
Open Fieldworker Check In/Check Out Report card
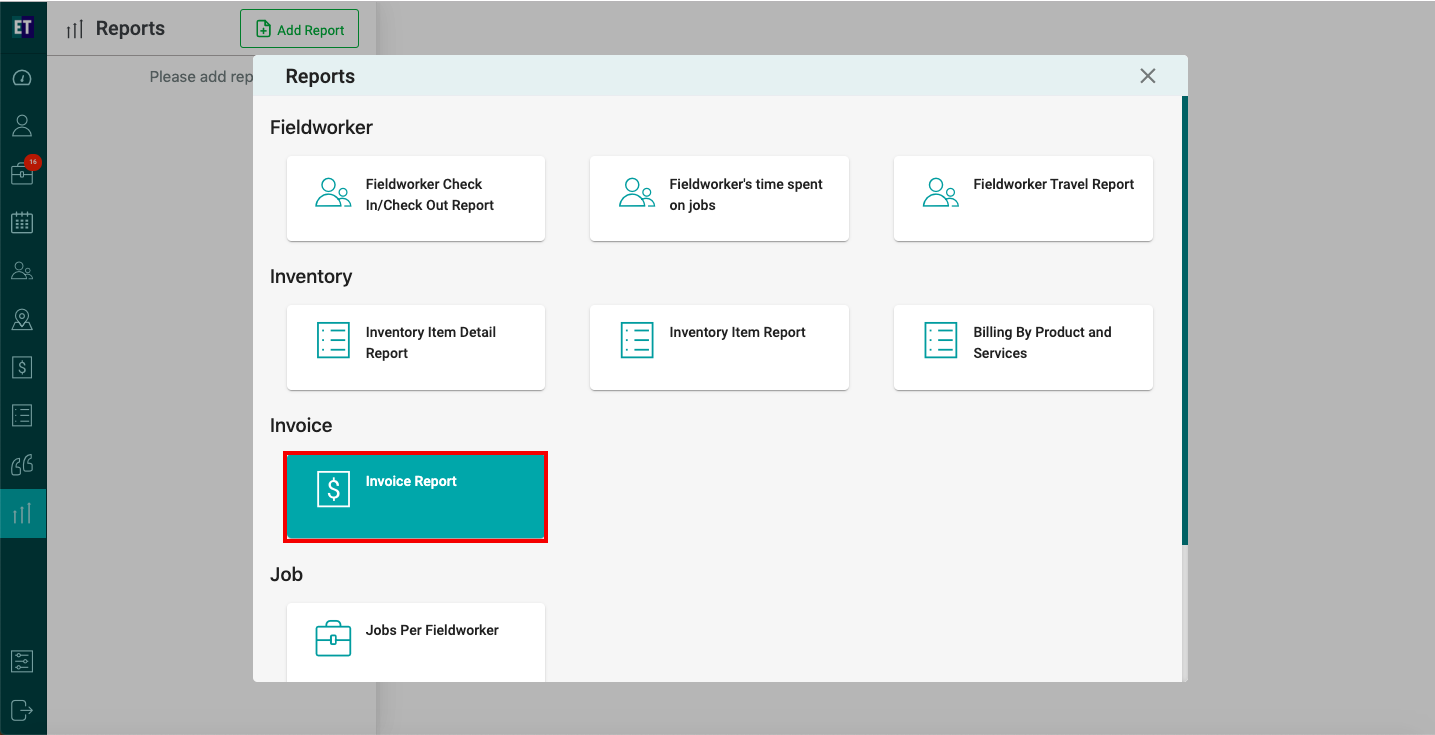tap(416, 198)
